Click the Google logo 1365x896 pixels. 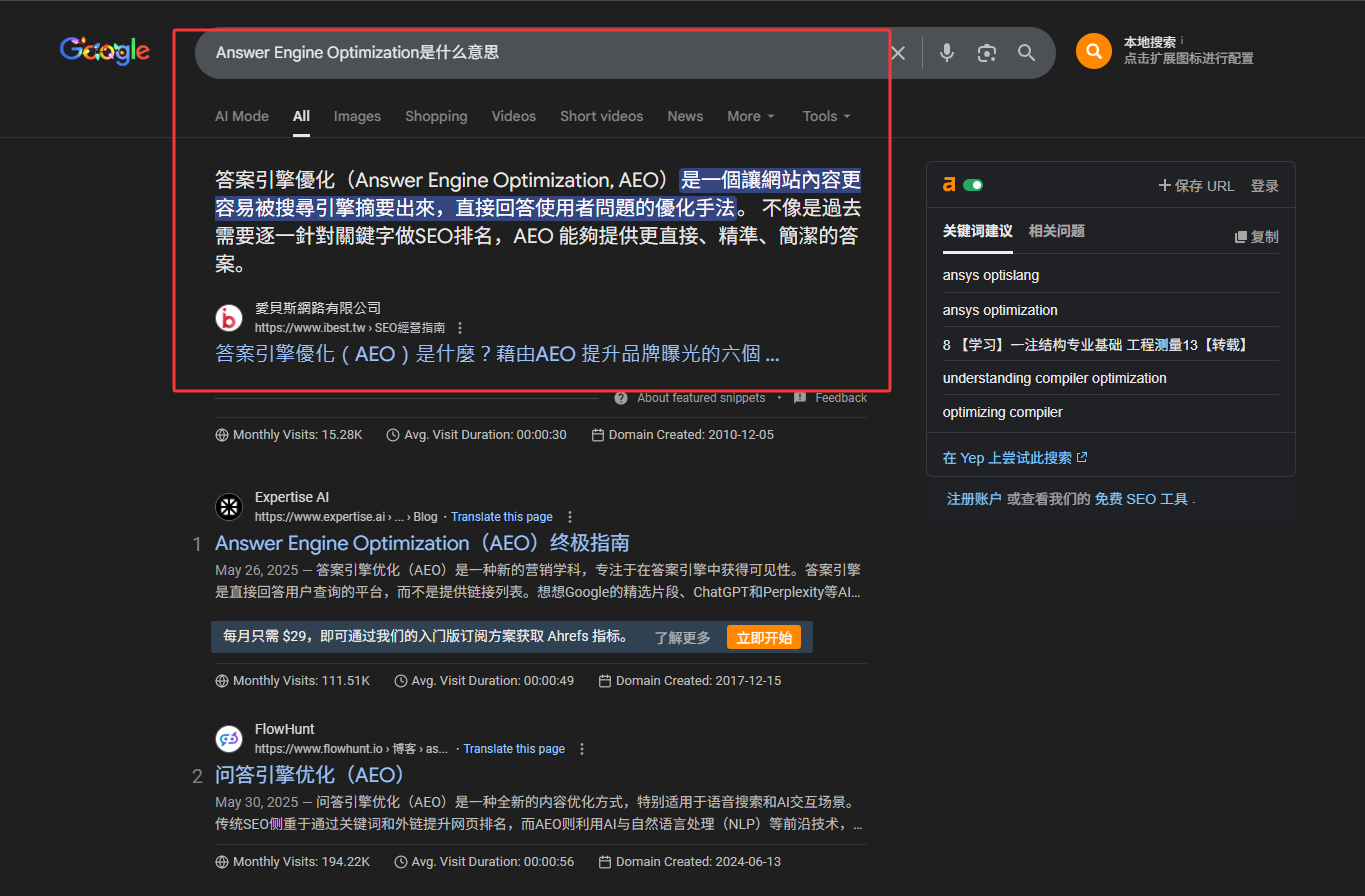point(105,50)
